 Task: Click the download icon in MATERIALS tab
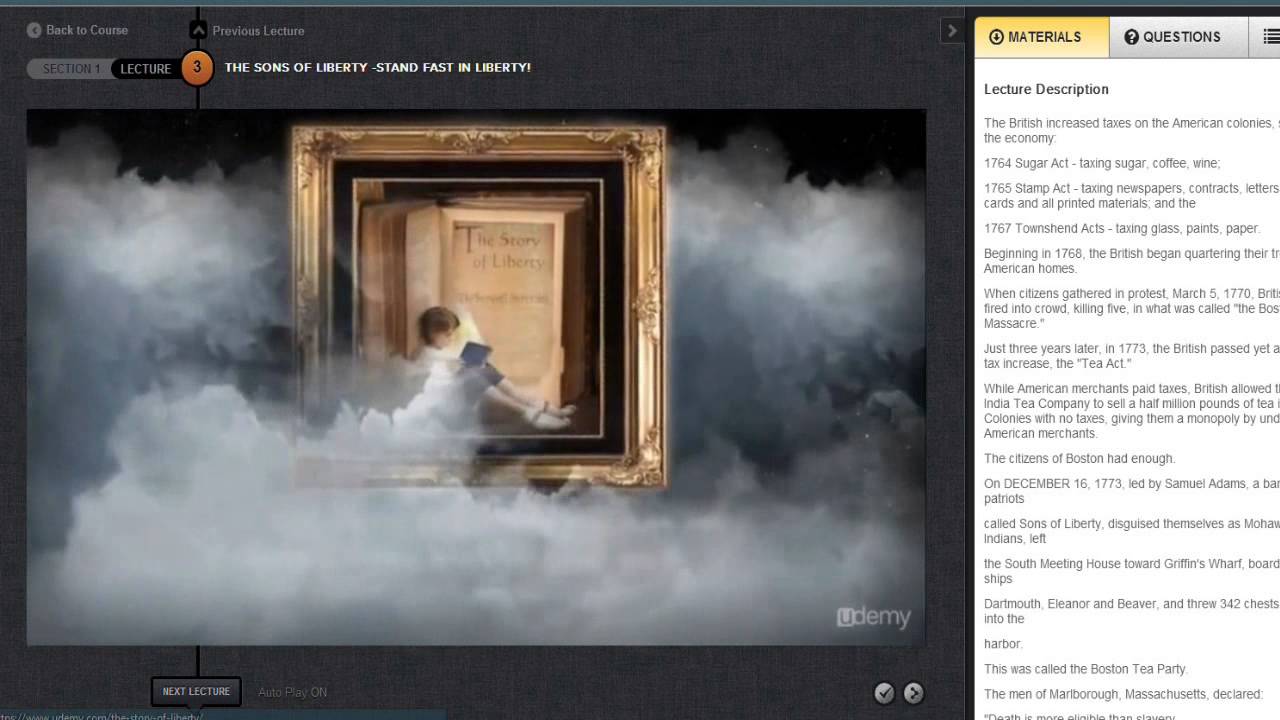click(996, 37)
